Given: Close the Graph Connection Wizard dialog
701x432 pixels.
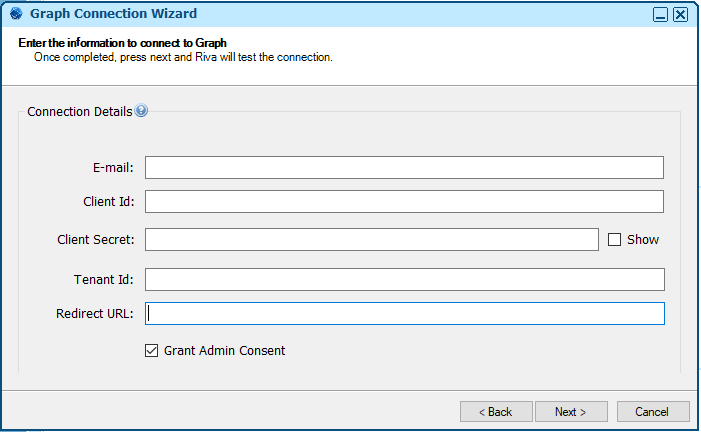Looking at the screenshot, I should point(680,15).
